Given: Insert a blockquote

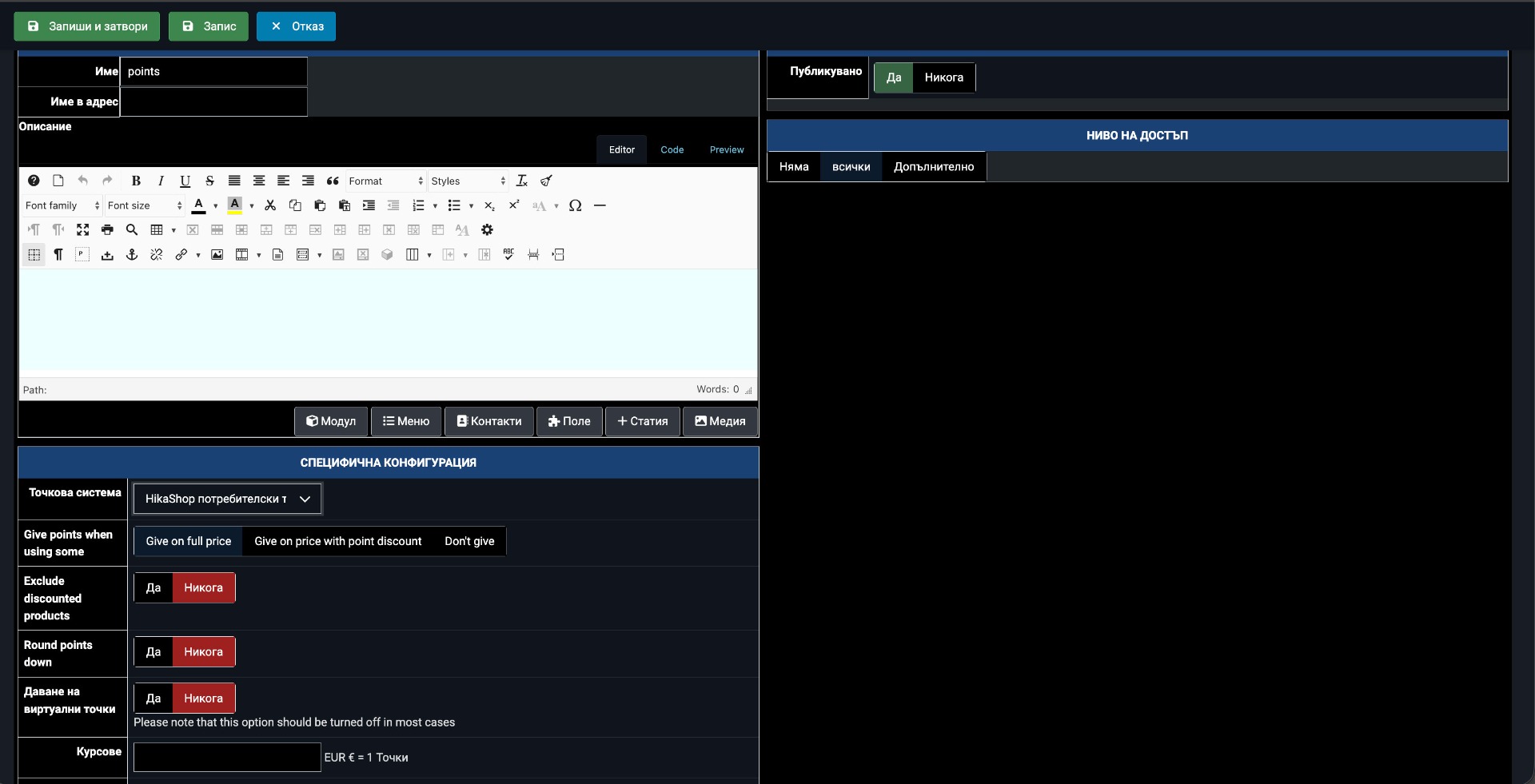Looking at the screenshot, I should tap(333, 181).
